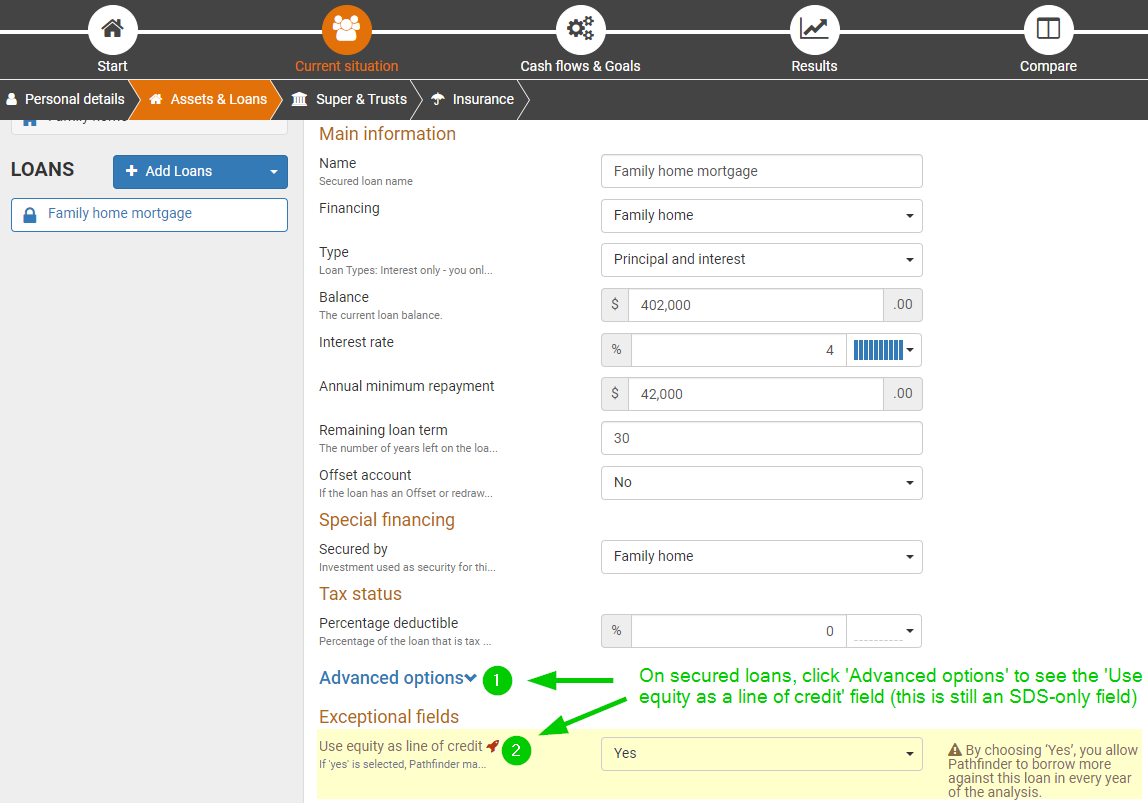This screenshot has width=1148, height=803.
Task: Open the Personal details tab
Action: 66,99
